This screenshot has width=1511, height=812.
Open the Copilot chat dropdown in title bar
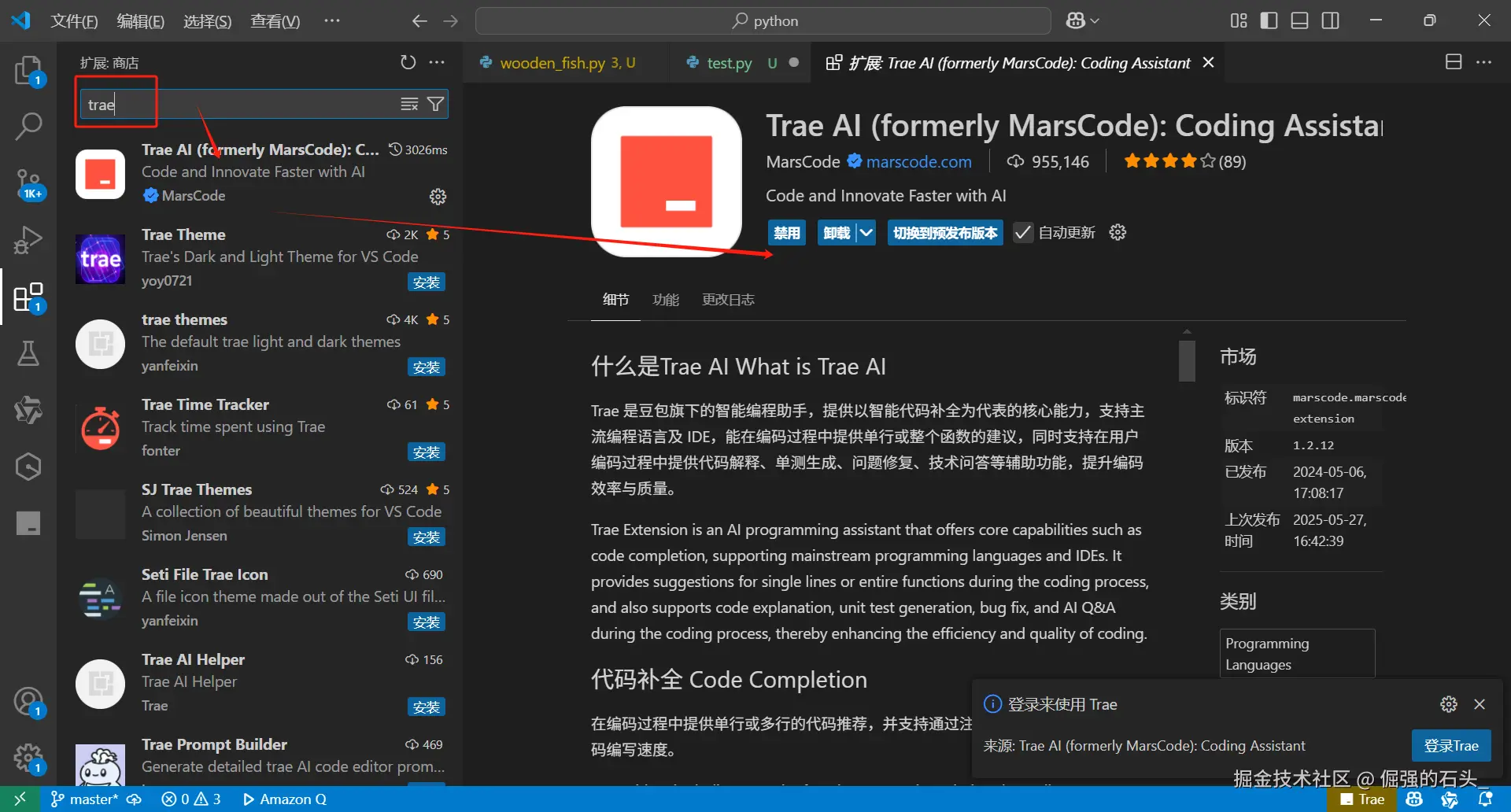point(1083,21)
